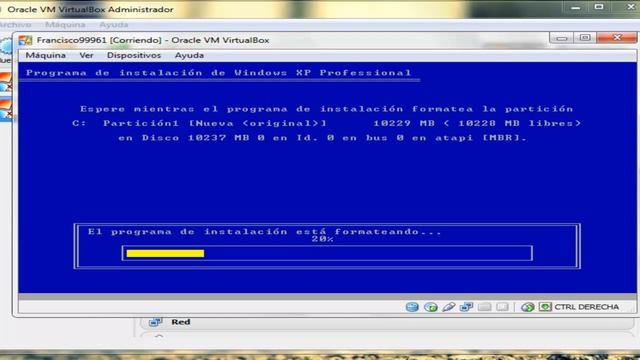Click the green keyboard capture icon
This screenshot has width=640, height=360.
pos(545,307)
